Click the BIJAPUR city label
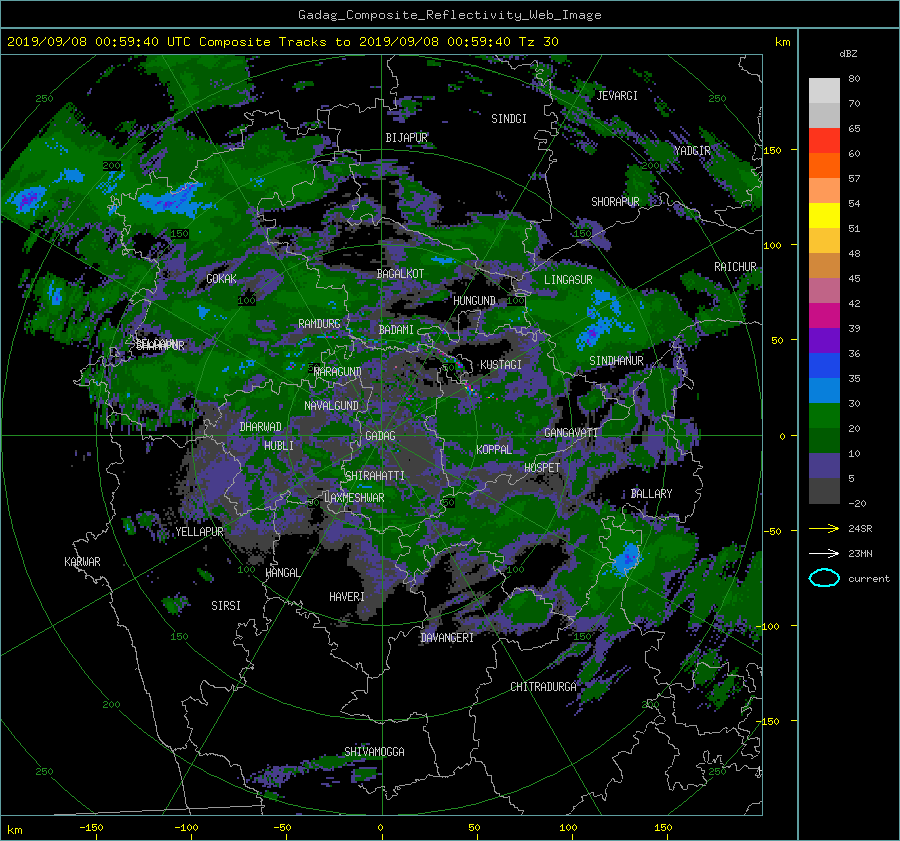 point(406,138)
